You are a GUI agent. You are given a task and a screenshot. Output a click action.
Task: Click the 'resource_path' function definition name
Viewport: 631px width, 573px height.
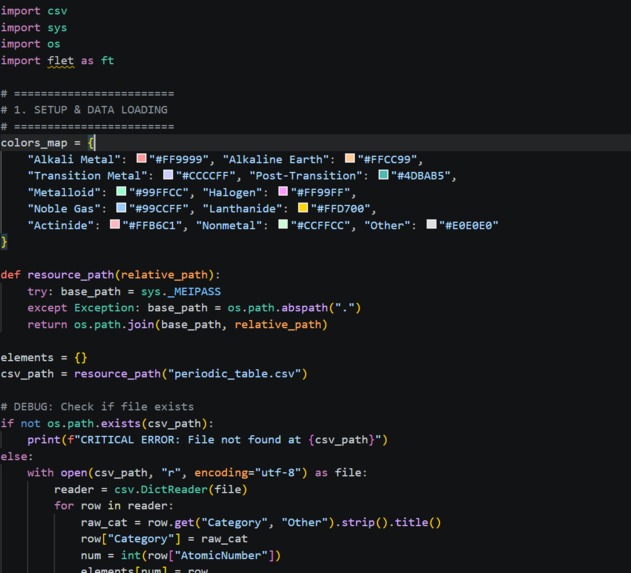71,275
